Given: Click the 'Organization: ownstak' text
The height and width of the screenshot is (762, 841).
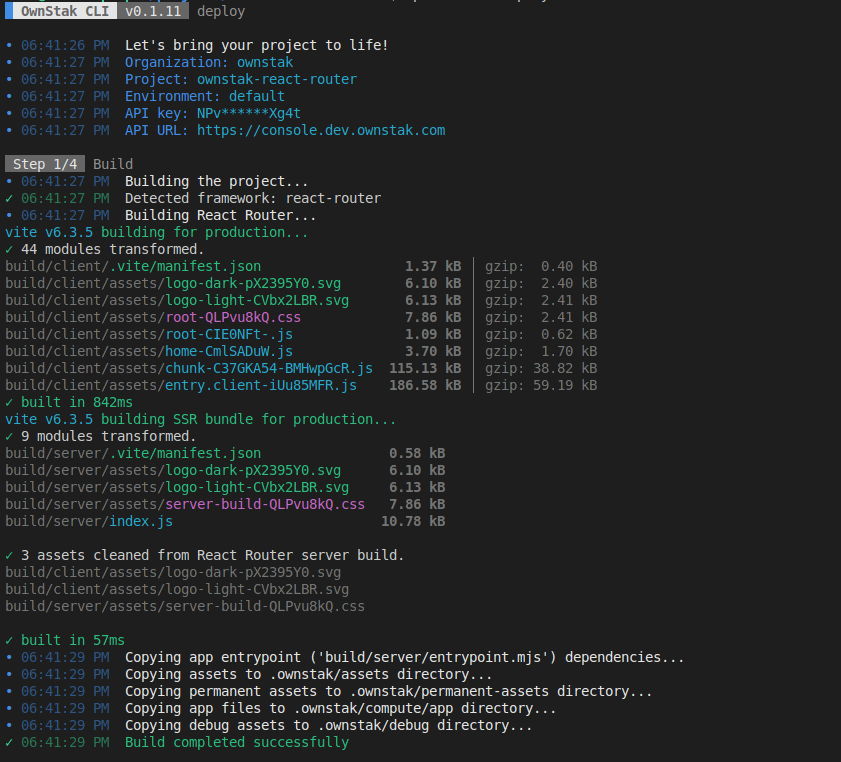Looking at the screenshot, I should pyautogui.click(x=209, y=62).
